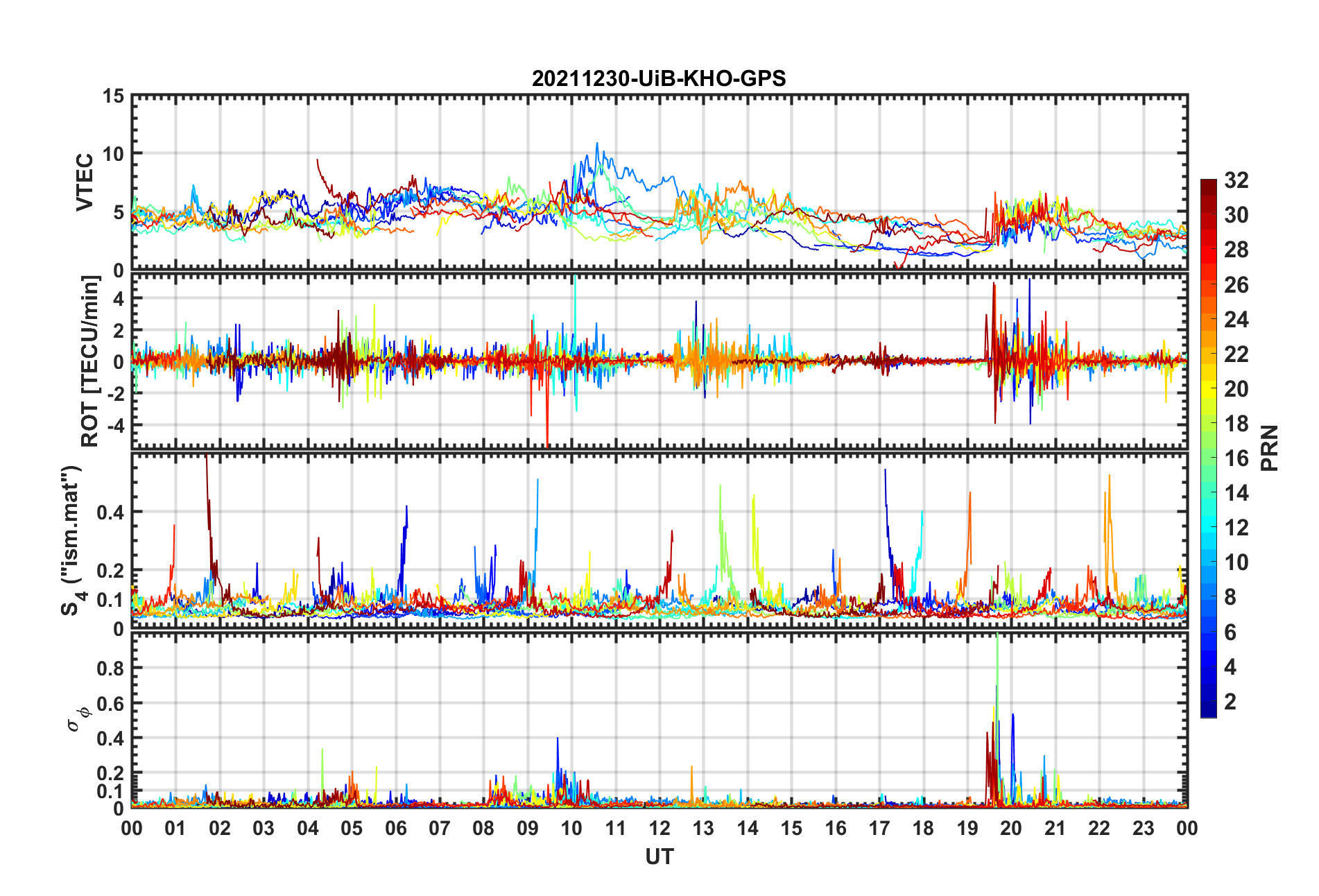The height and width of the screenshot is (896, 1319).
Task: Click the sigma phi axis label
Action: [78, 719]
